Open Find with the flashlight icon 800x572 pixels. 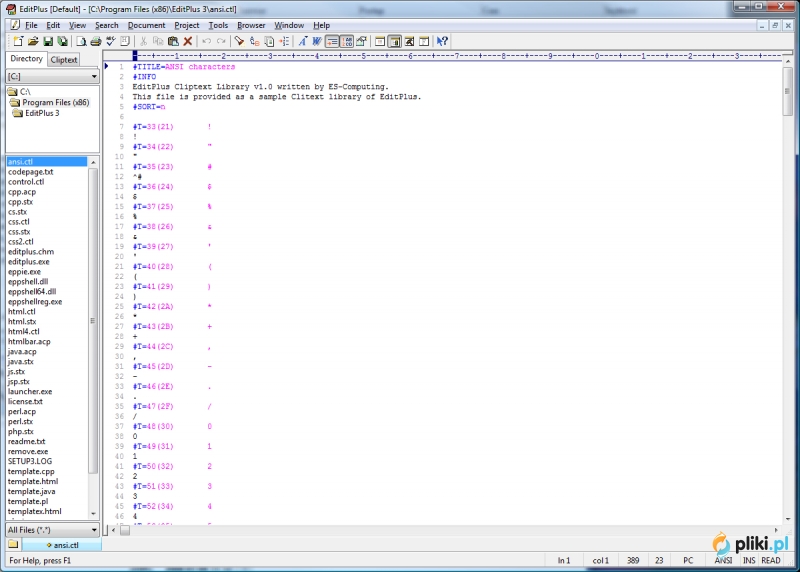click(x=239, y=41)
